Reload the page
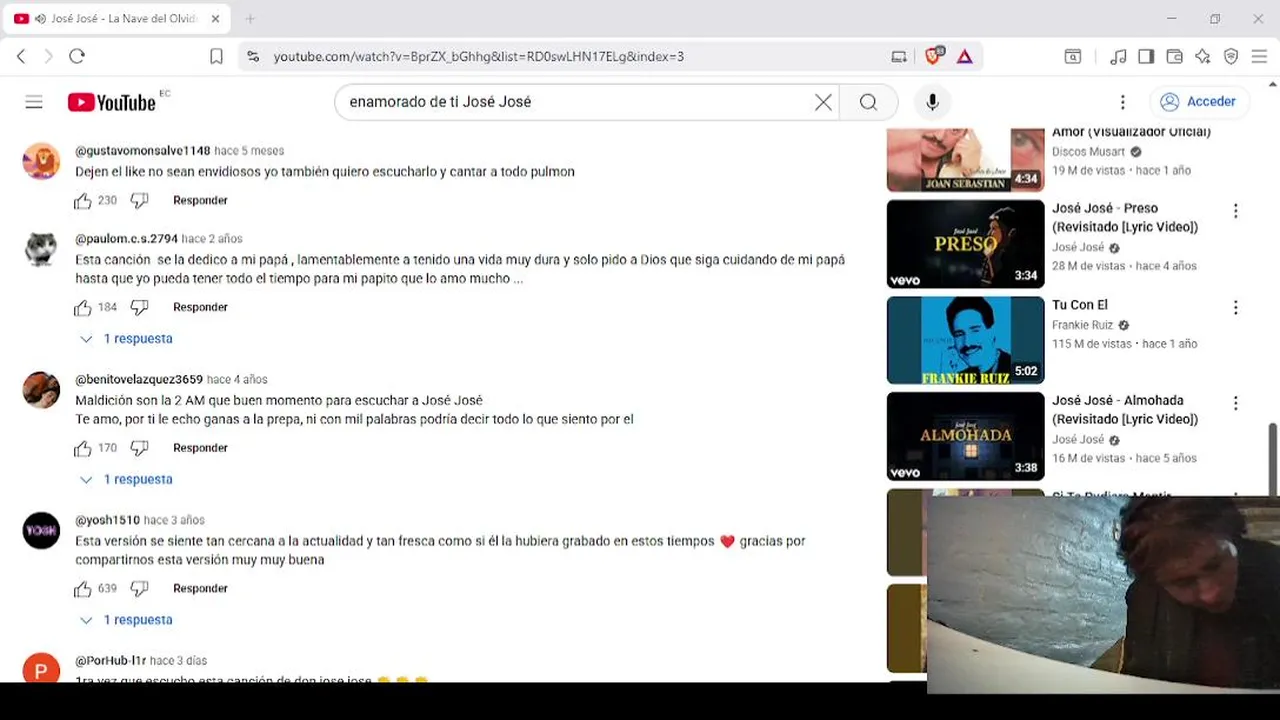This screenshot has width=1280, height=720. (x=77, y=57)
